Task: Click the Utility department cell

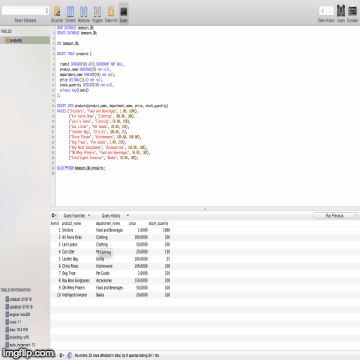Action: [x=100, y=259]
